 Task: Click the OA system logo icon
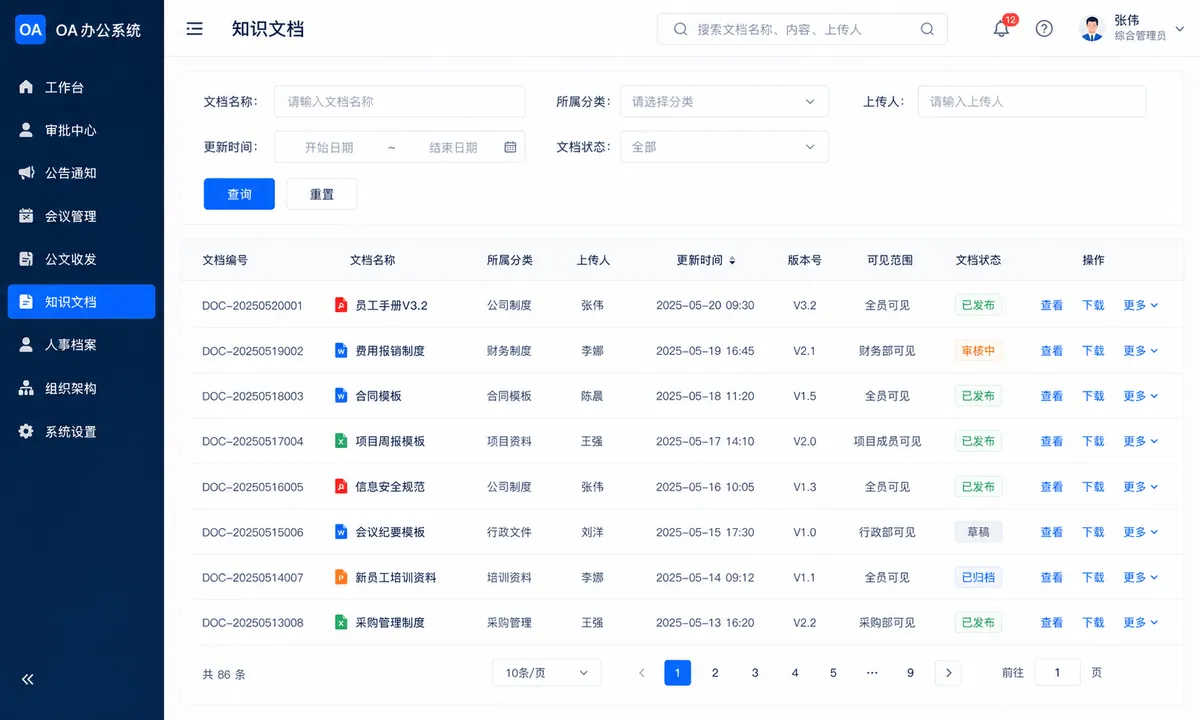coord(31,30)
